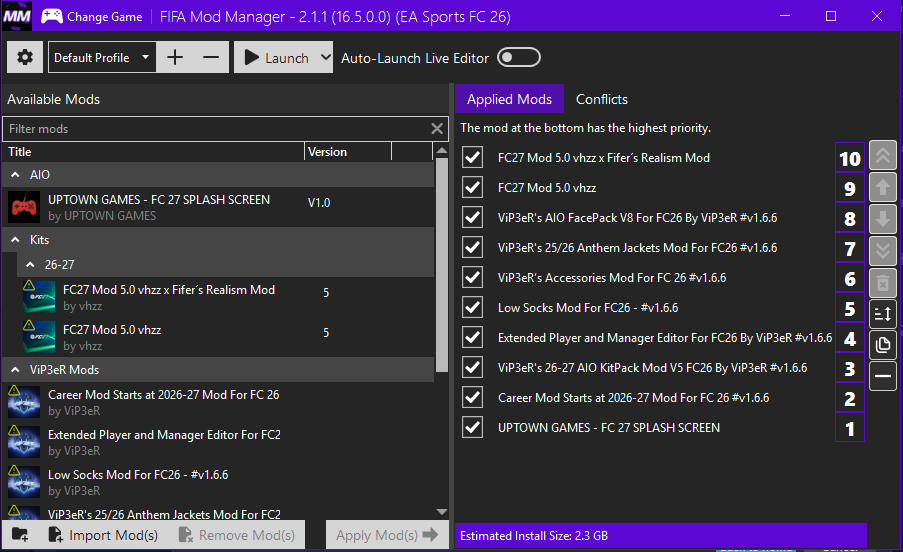The width and height of the screenshot is (903, 552).
Task: Click the Estimated Install Size status text
Action: coord(534,536)
